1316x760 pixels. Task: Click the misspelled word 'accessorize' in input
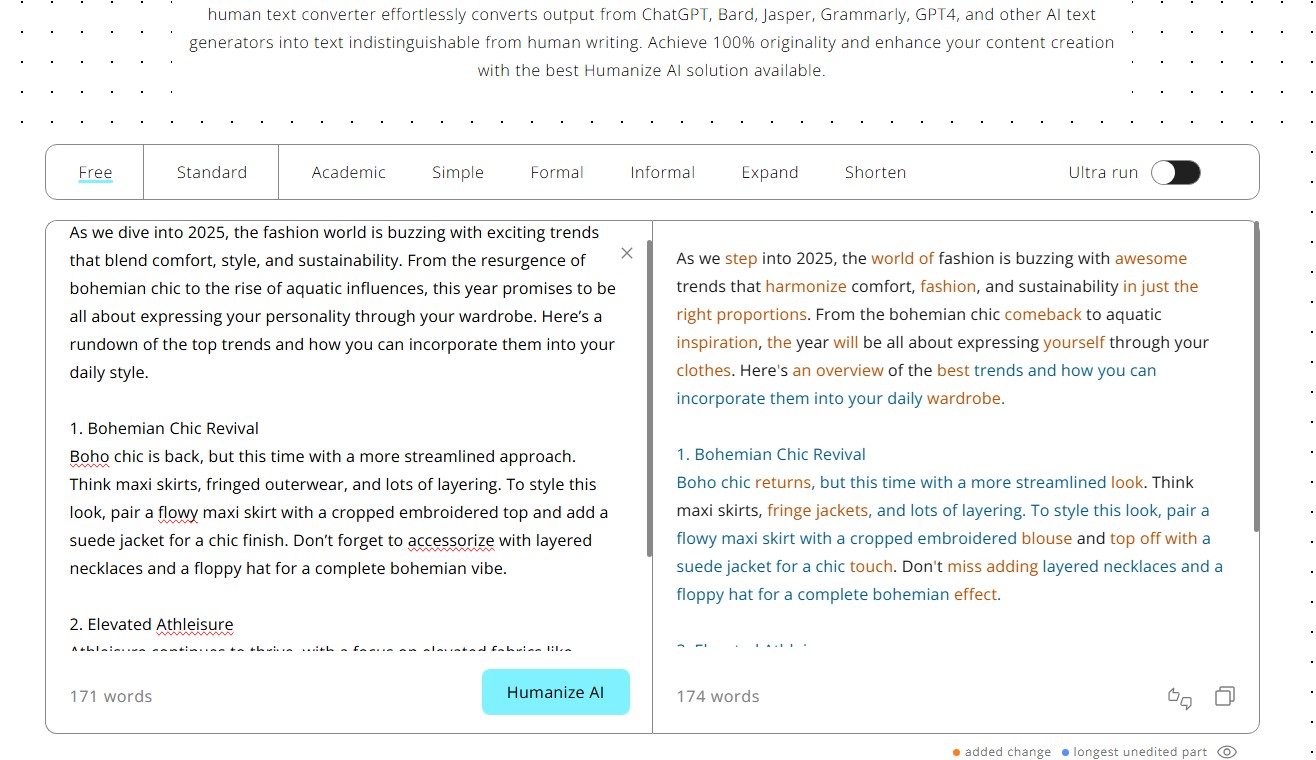pos(451,541)
